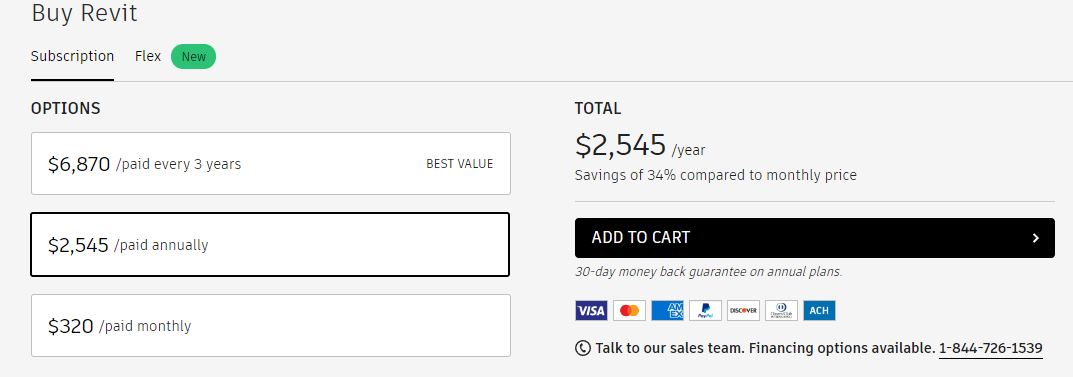Click the American Express icon

click(x=667, y=311)
